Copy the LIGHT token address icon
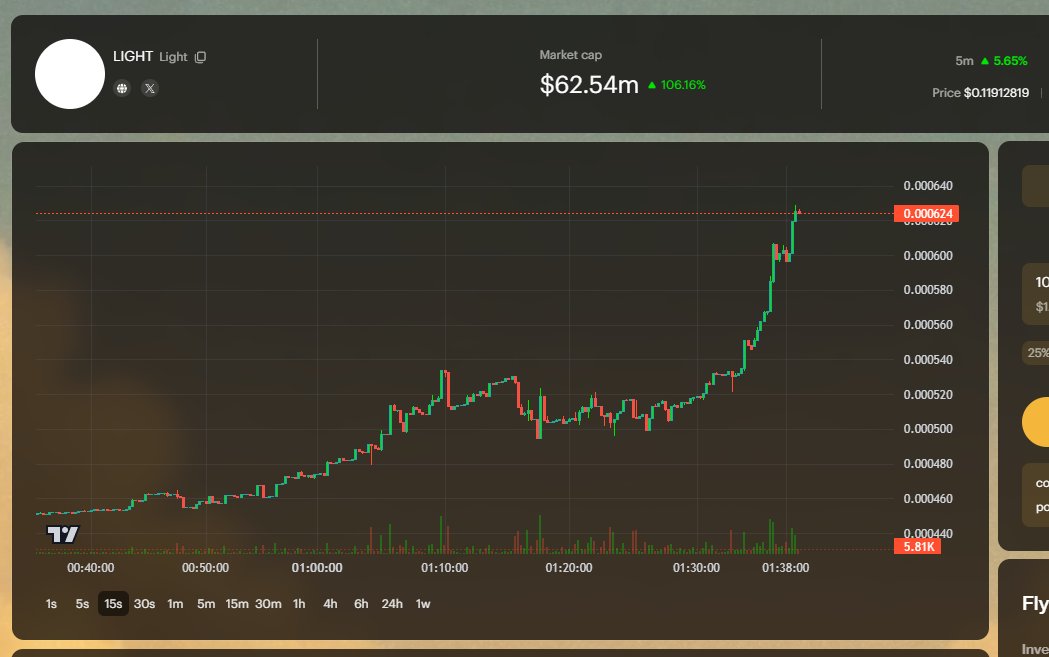Screen dimensions: 1049x657 [200, 57]
